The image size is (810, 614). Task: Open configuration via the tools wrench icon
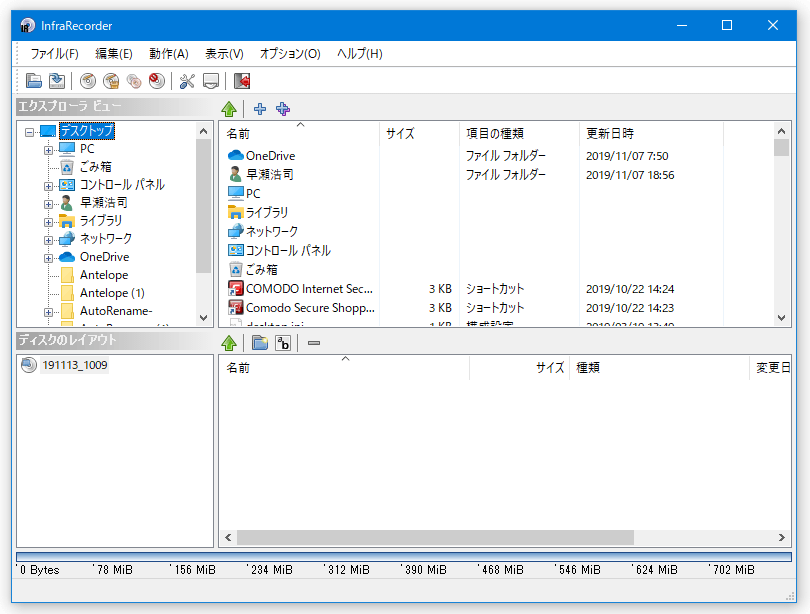(187, 81)
